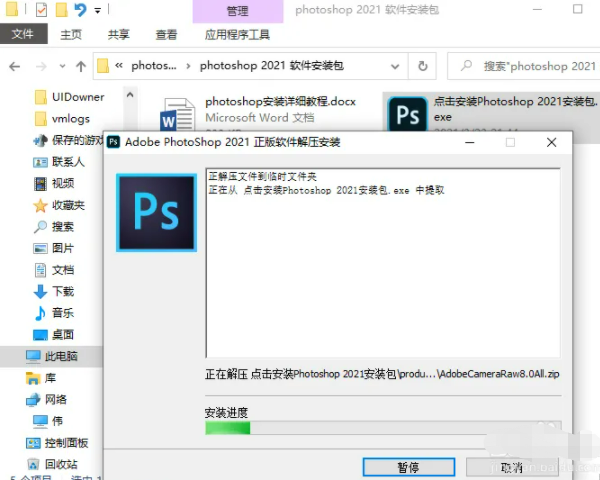Select the UIDowner folder in sidebar
The width and height of the screenshot is (600, 480).
point(69,97)
